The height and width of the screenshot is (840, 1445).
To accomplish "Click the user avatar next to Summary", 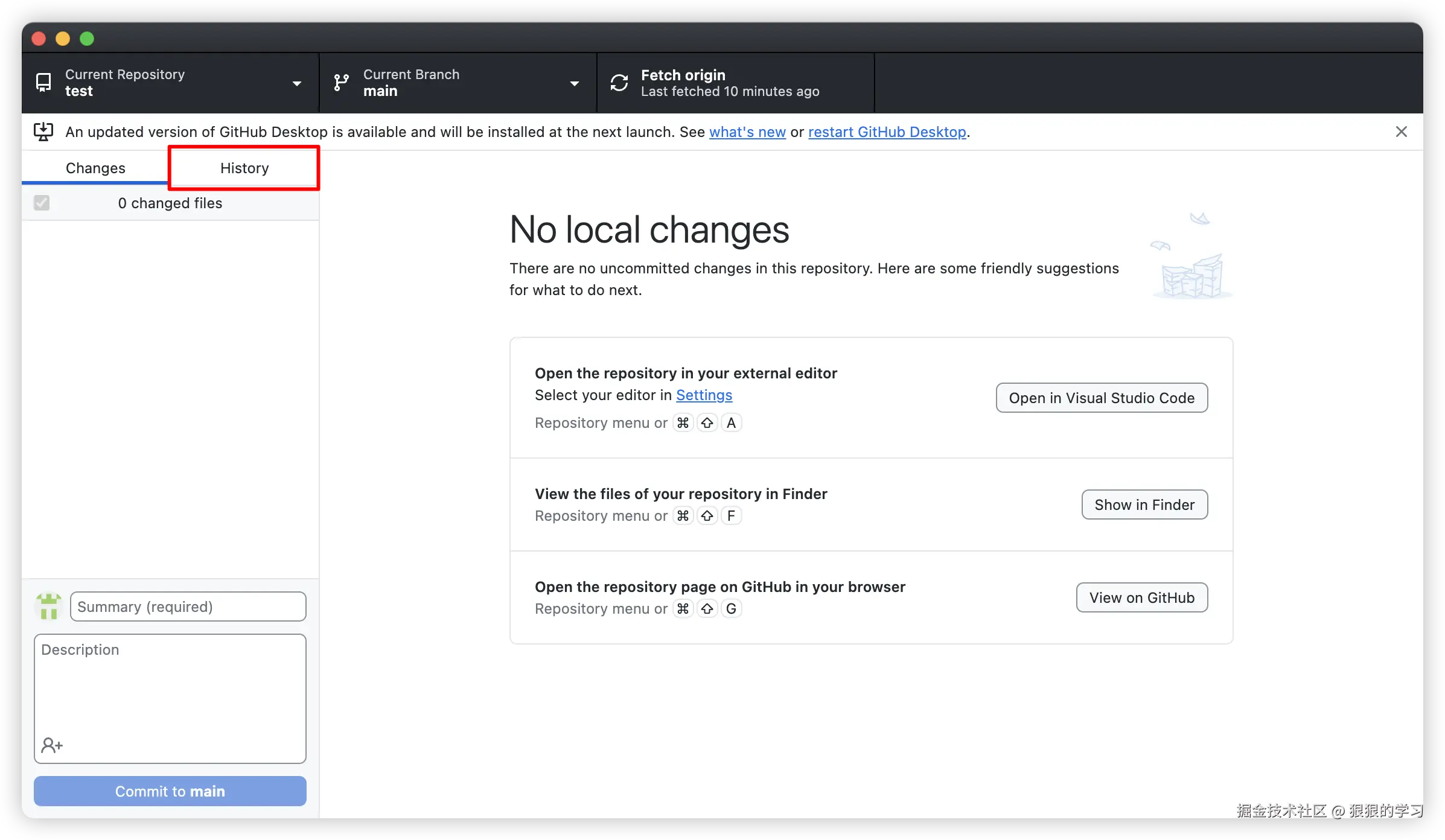I will [x=49, y=606].
